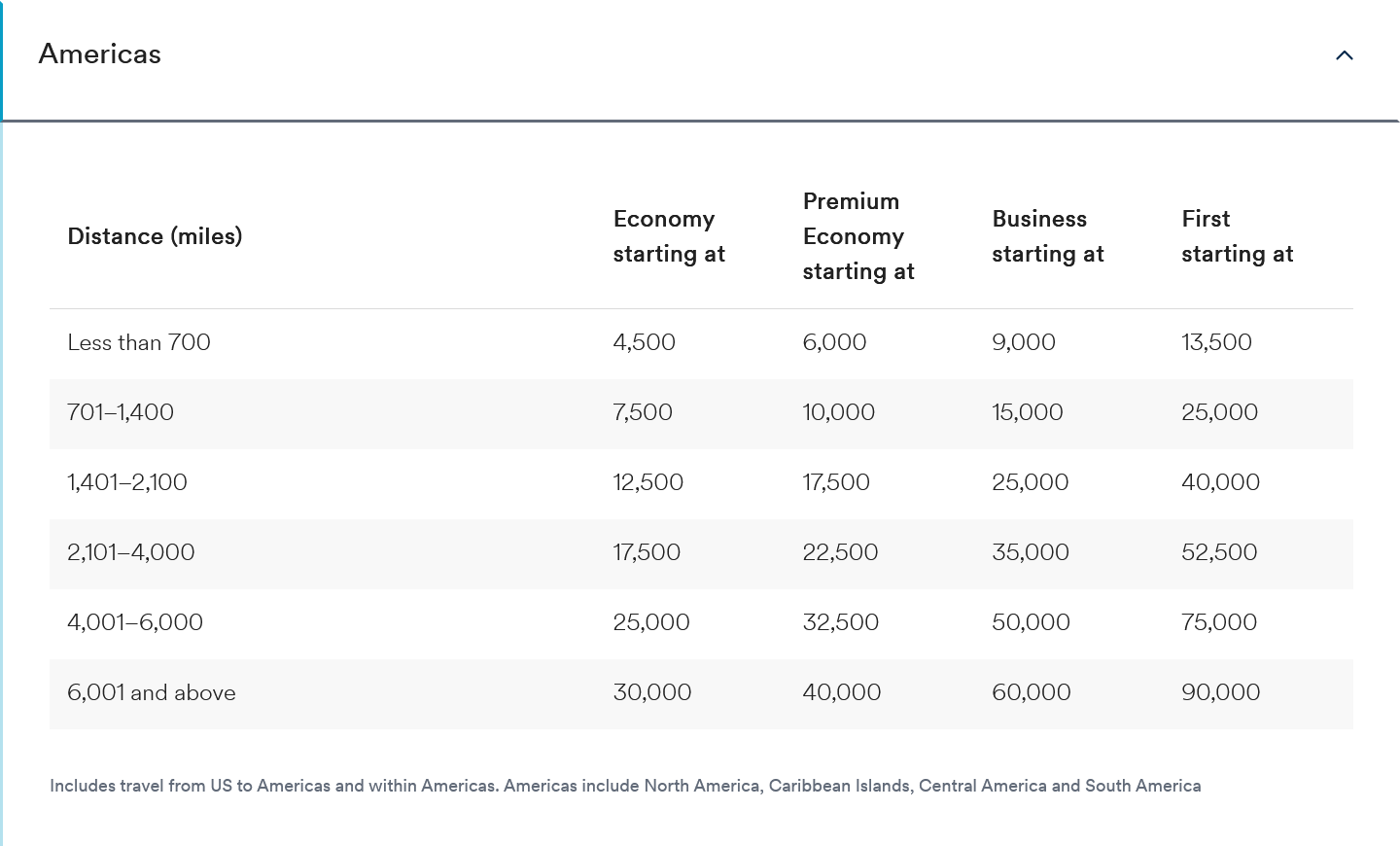Image resolution: width=1400 pixels, height=846 pixels.
Task: Select the Business starting at column header
Action: (x=1048, y=236)
